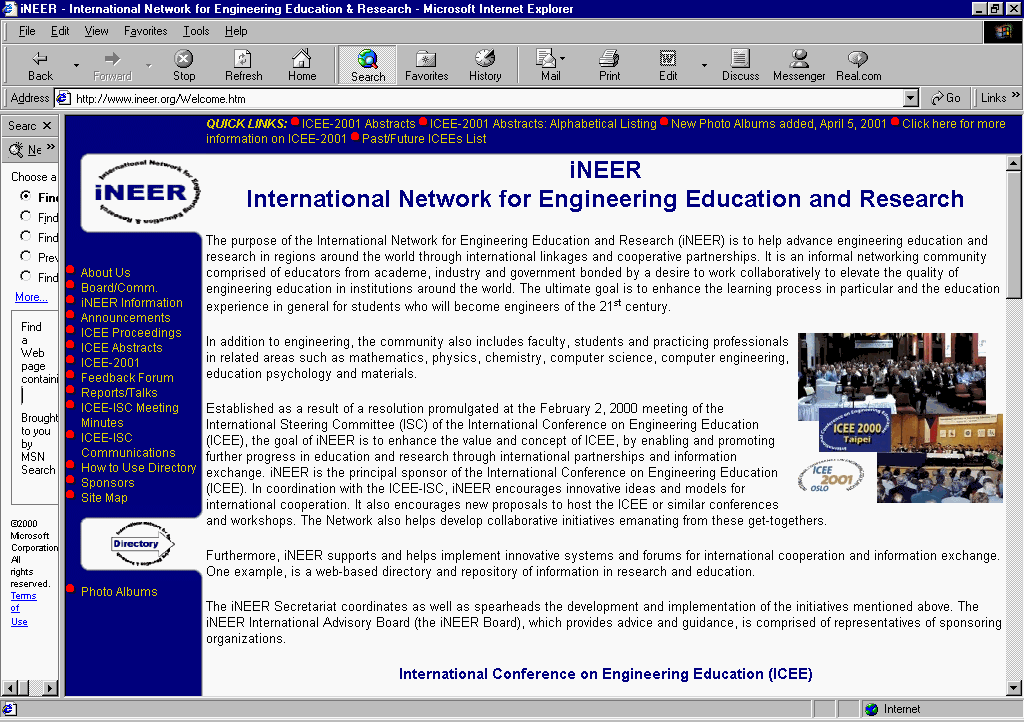The height and width of the screenshot is (722, 1024).
Task: Click the Internet zone globe in status bar
Action: pyautogui.click(x=871, y=709)
